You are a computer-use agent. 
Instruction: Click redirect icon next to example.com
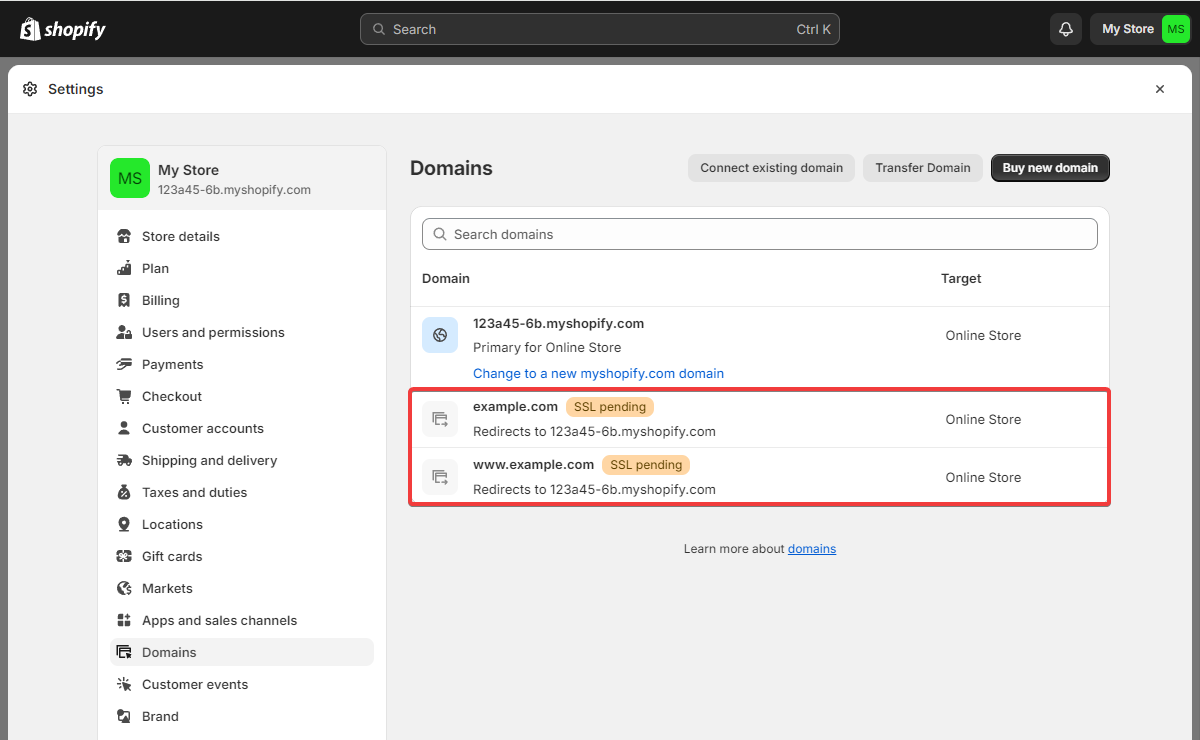(x=440, y=419)
